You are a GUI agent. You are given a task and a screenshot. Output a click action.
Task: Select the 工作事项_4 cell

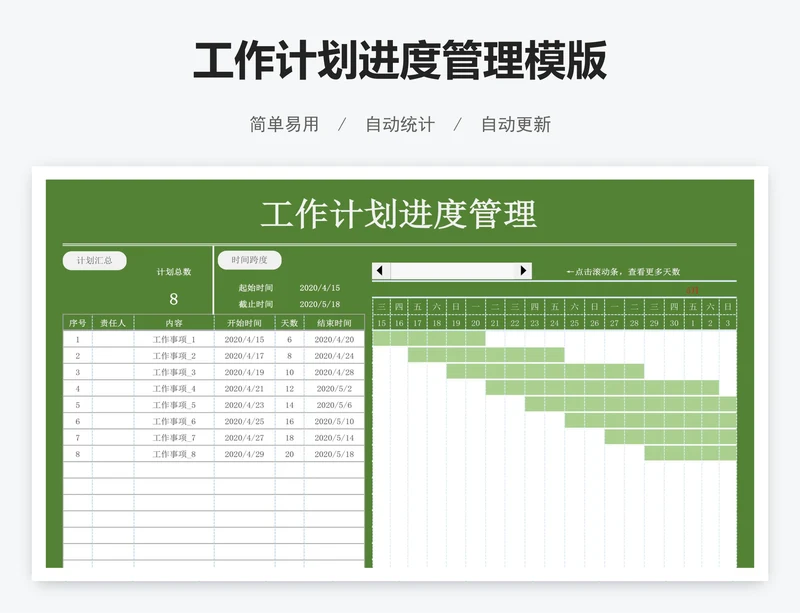173,388
